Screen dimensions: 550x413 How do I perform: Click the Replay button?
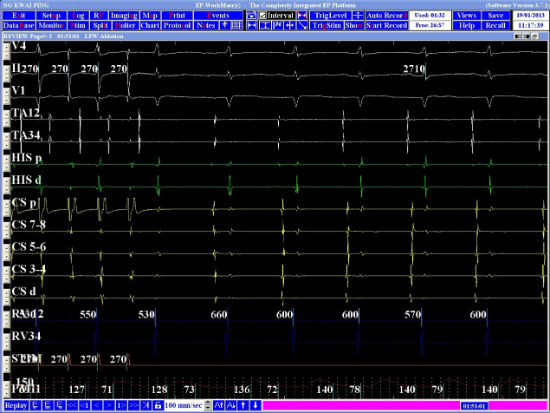[x=16, y=405]
